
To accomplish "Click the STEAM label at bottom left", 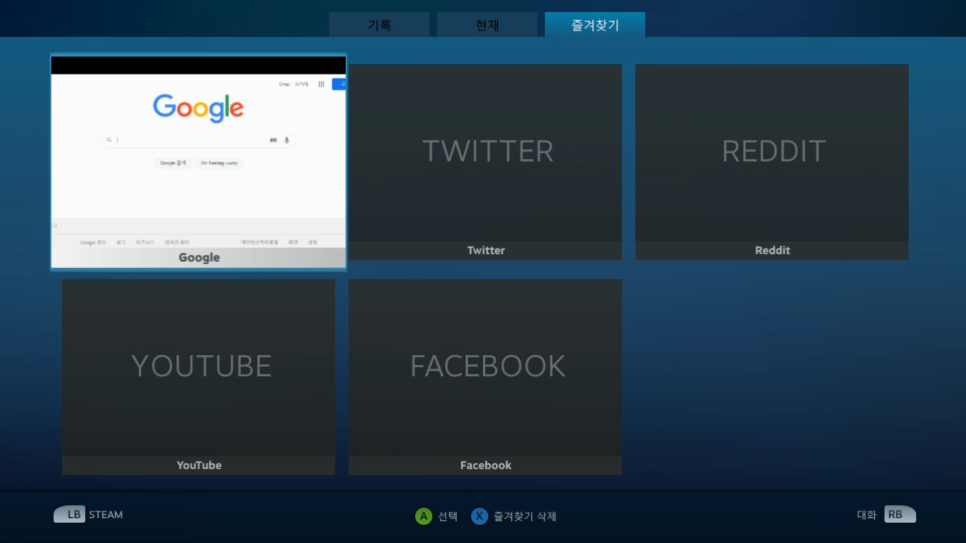I will click(106, 514).
